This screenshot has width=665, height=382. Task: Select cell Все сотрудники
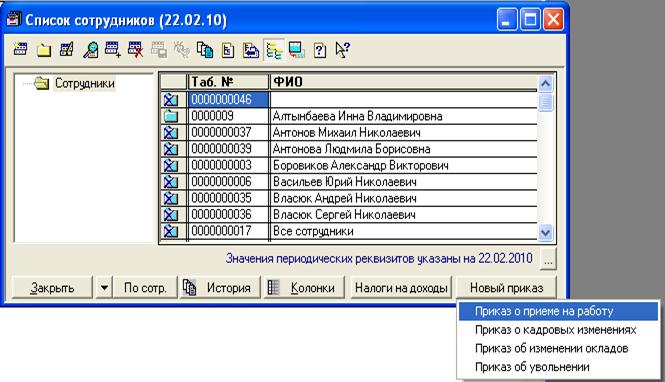click(403, 231)
